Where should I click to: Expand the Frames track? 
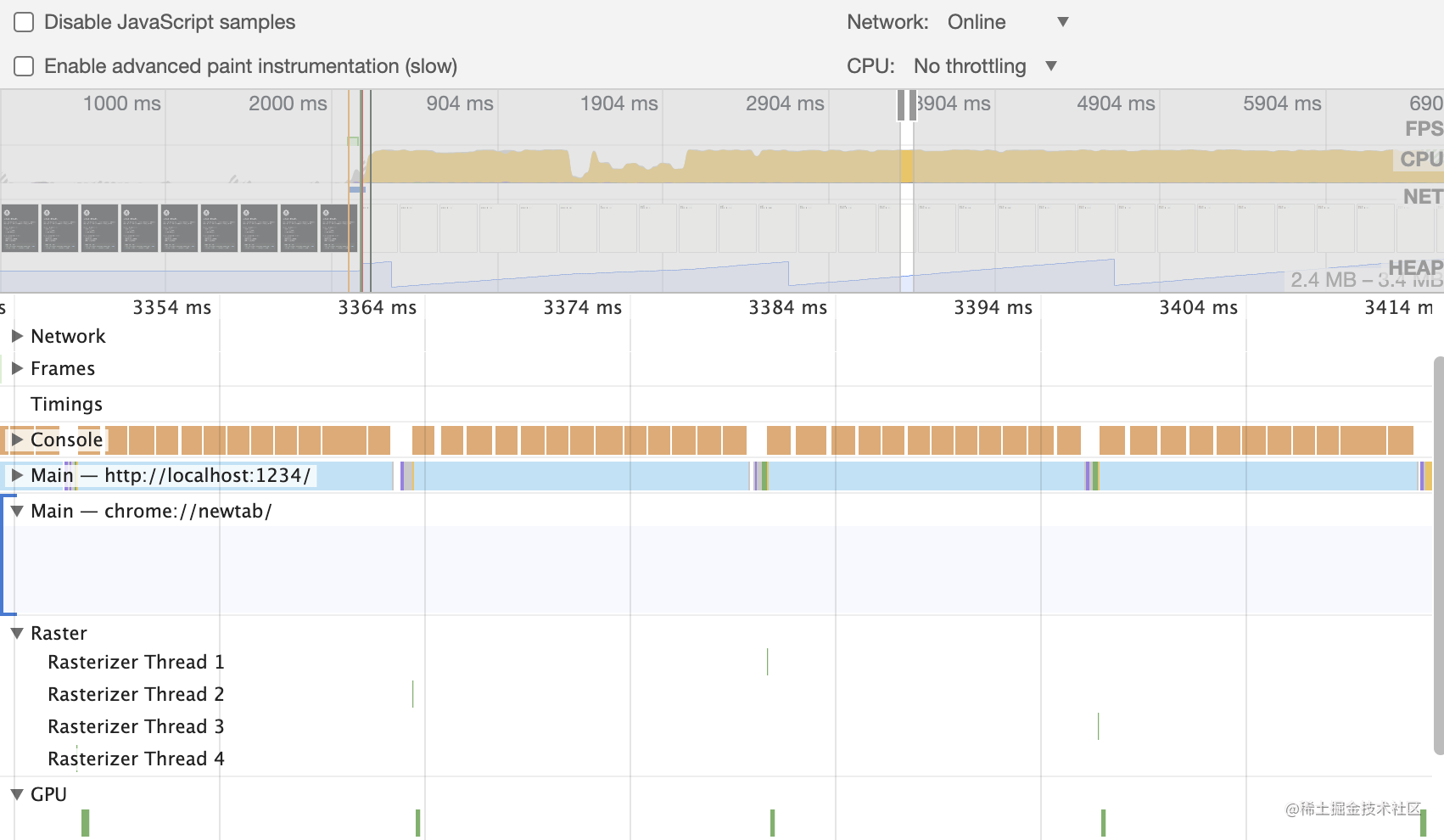coord(17,368)
